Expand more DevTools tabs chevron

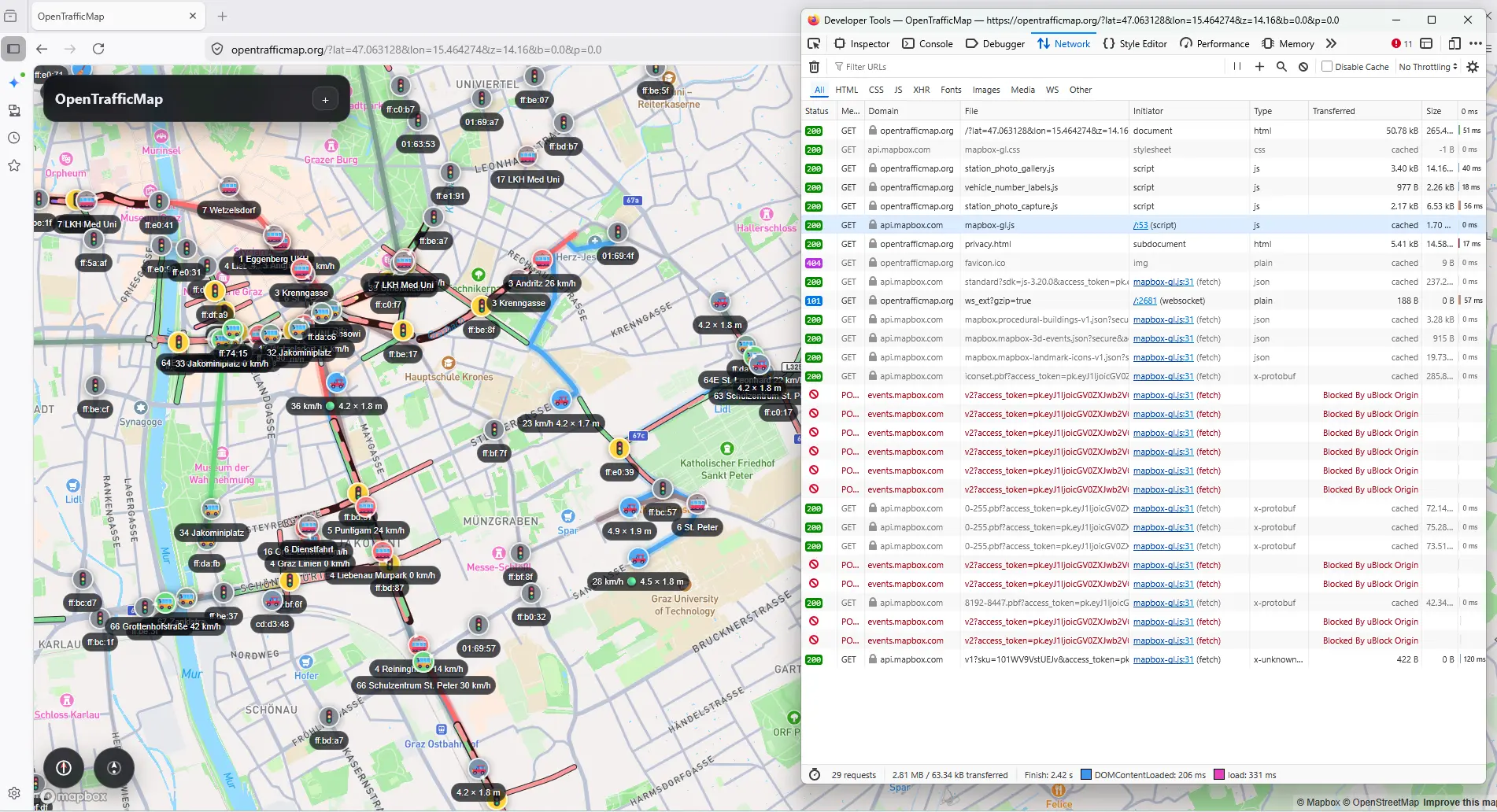(1331, 44)
